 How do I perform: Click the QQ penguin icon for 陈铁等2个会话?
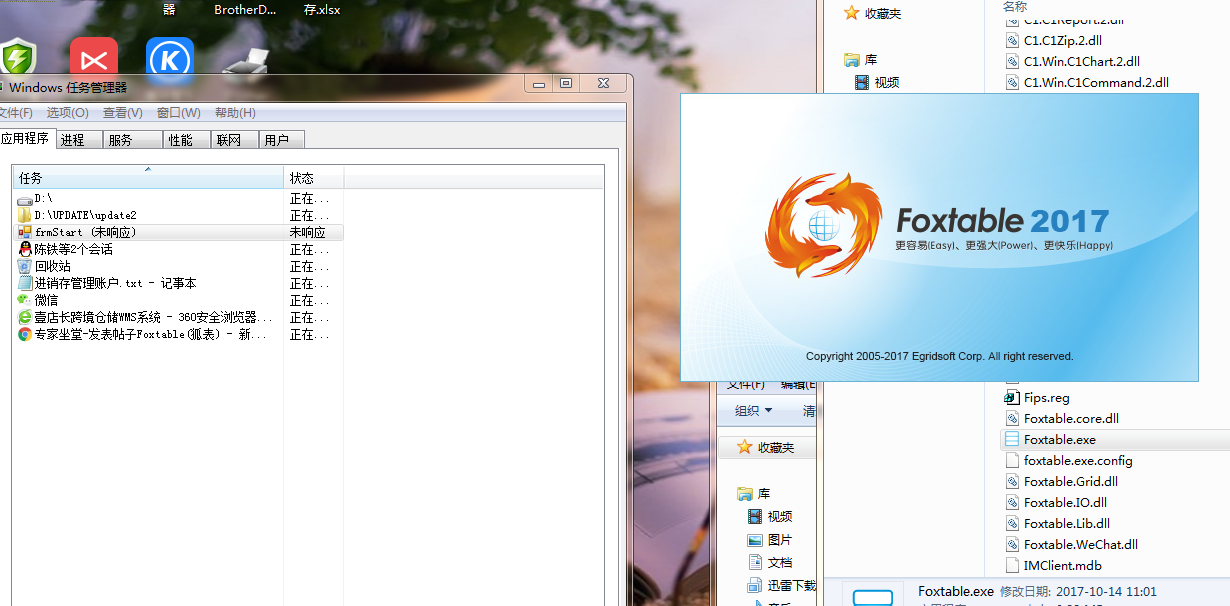point(25,250)
